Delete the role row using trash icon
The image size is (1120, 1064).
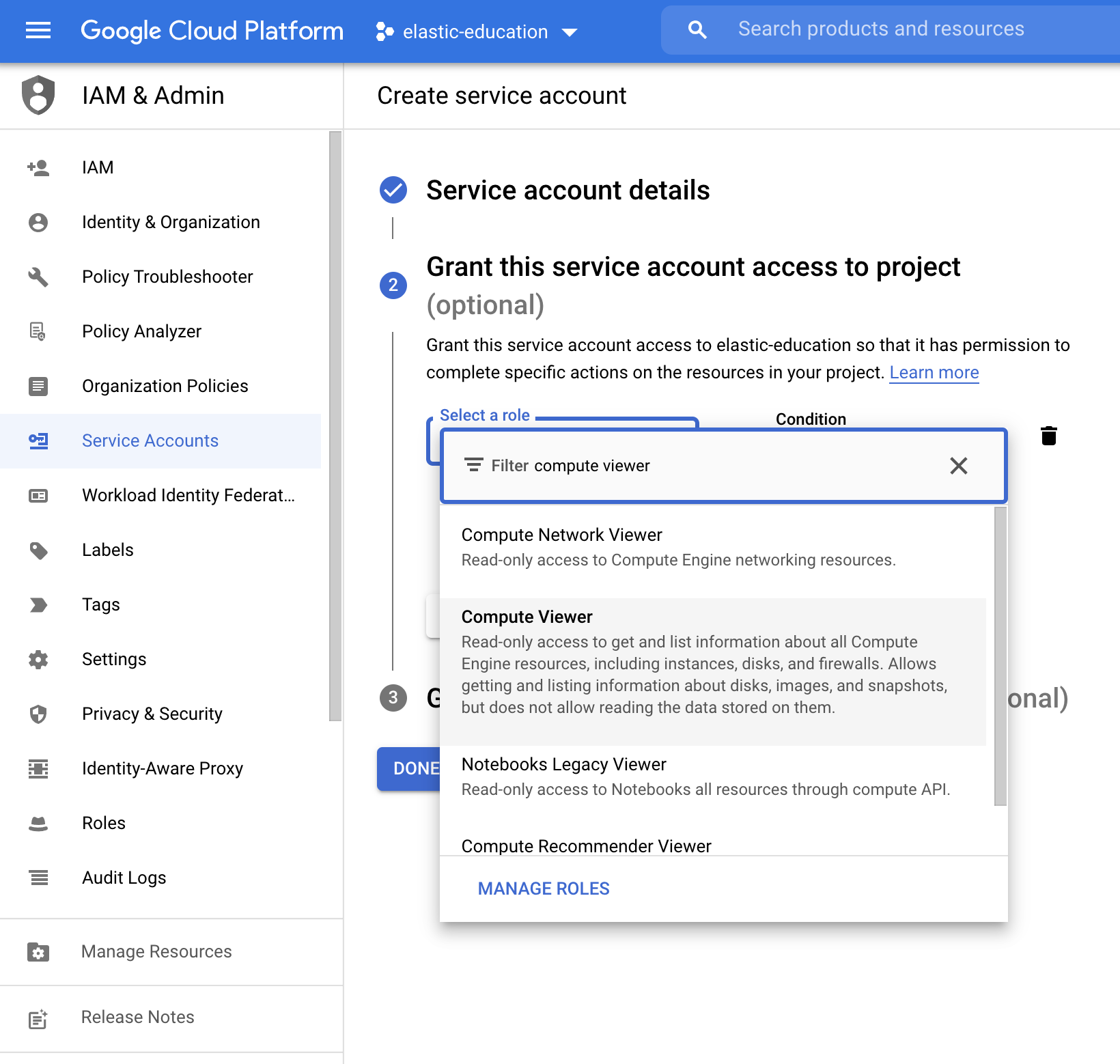click(1049, 436)
